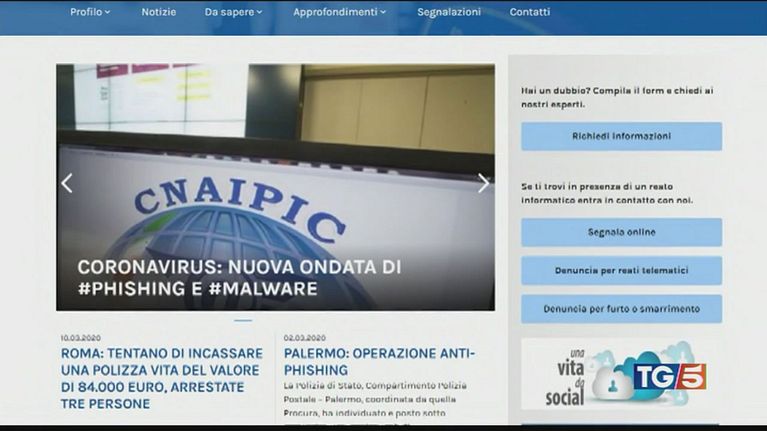The width and height of the screenshot is (767, 431).
Task: Select Denuncia per reati telematici button
Action: point(621,270)
